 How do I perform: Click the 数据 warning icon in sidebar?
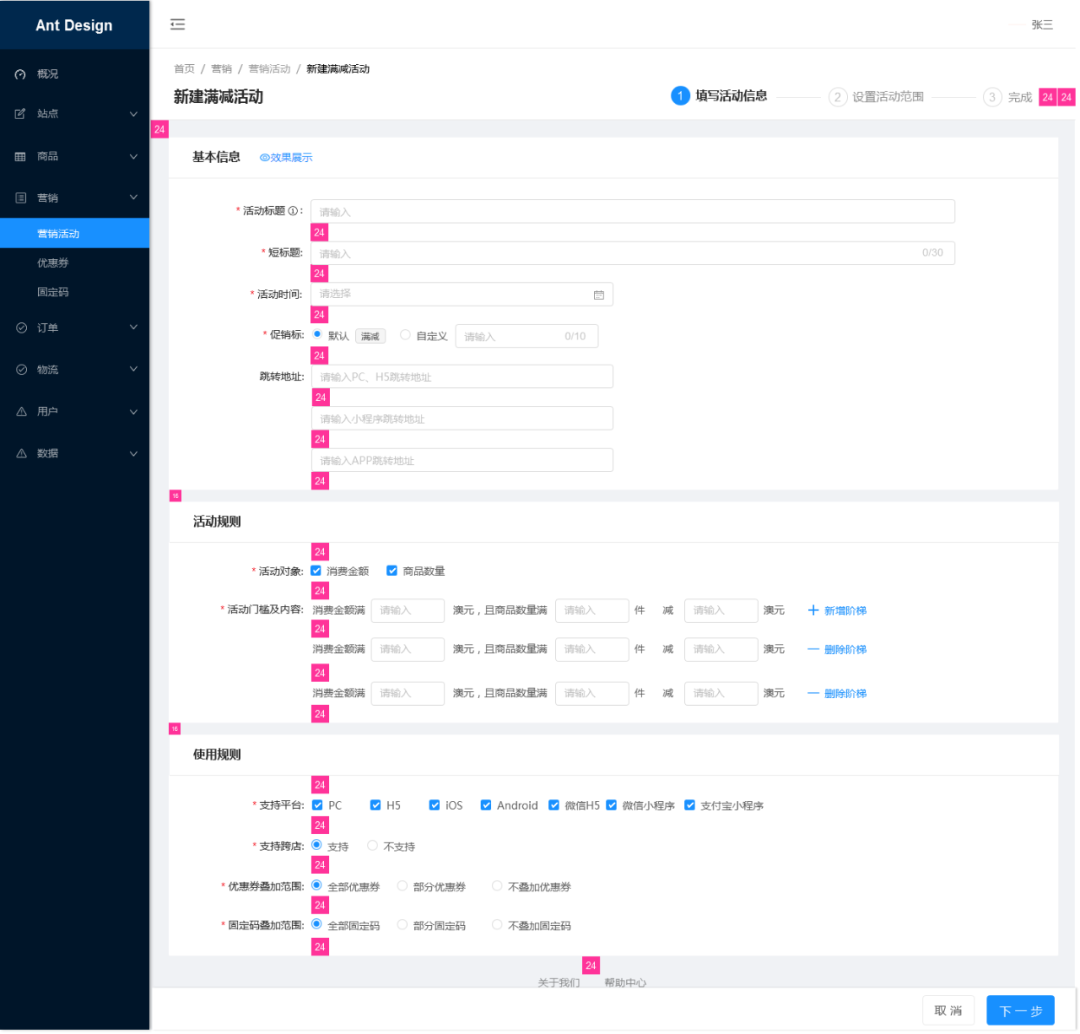click(x=21, y=453)
